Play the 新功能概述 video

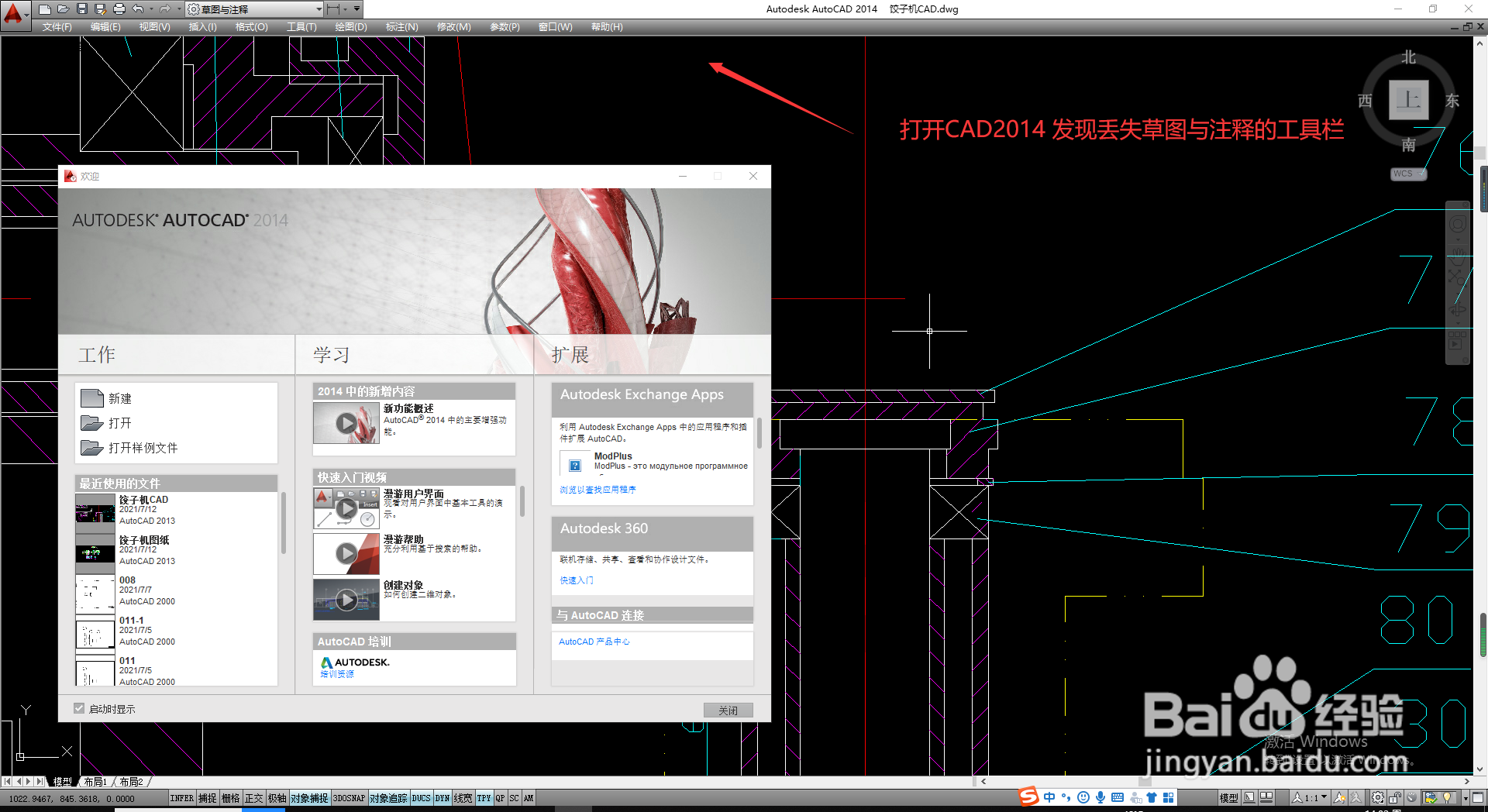[346, 422]
